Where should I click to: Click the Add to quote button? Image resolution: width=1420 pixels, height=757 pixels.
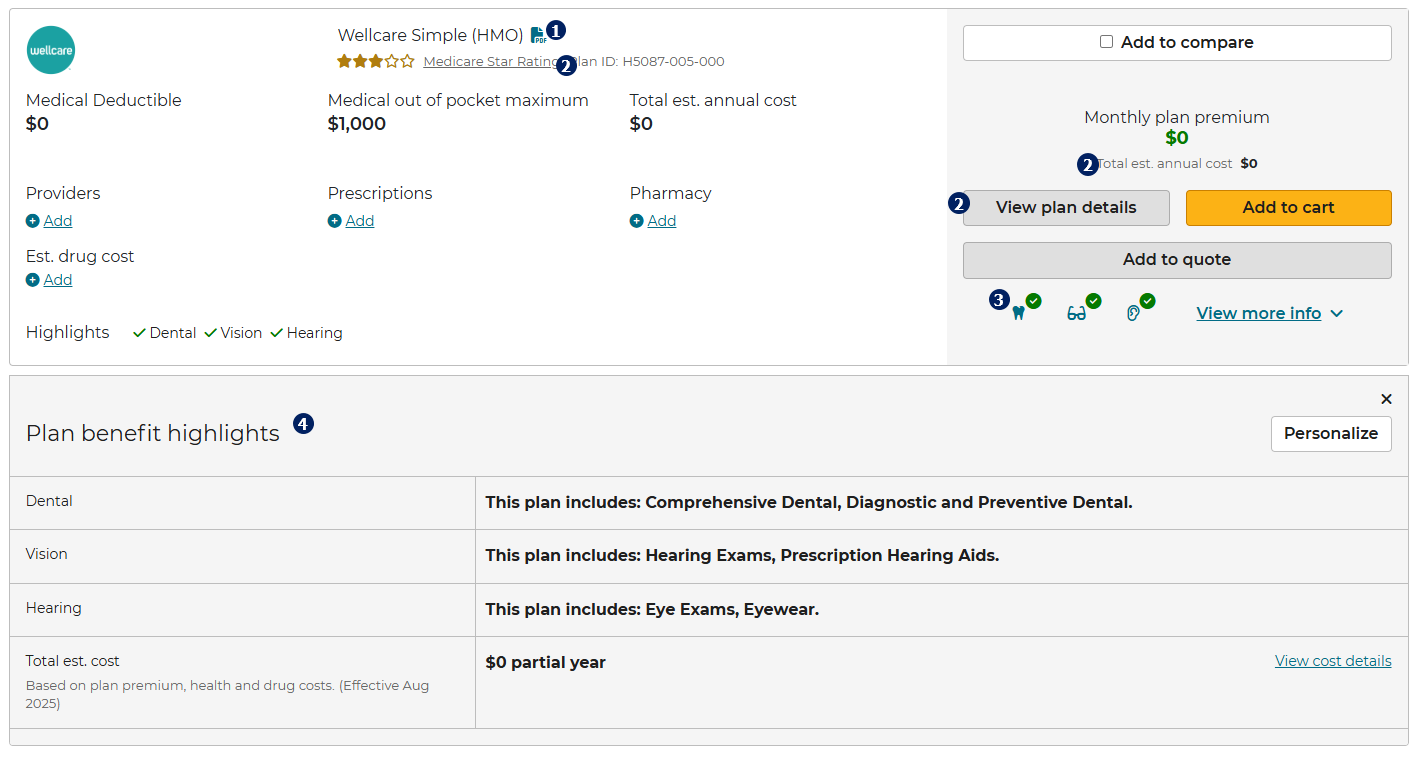[x=1177, y=260]
